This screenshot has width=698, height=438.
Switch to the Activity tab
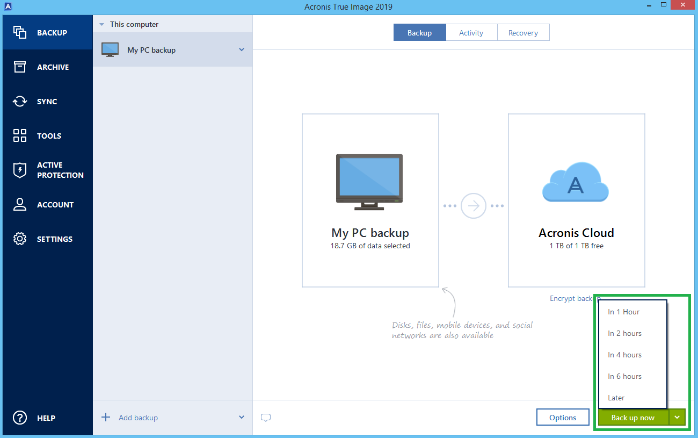tap(471, 32)
